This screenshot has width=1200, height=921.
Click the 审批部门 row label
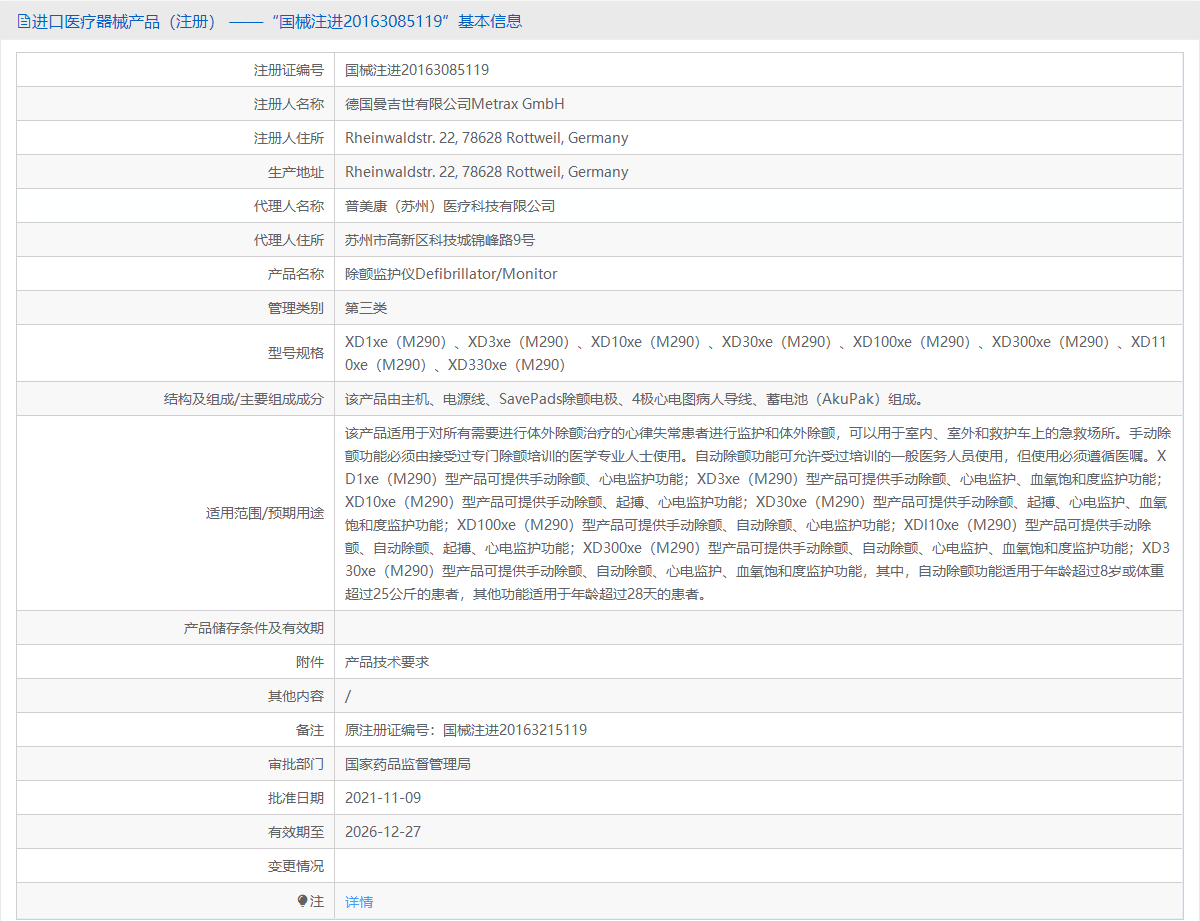tap(296, 764)
